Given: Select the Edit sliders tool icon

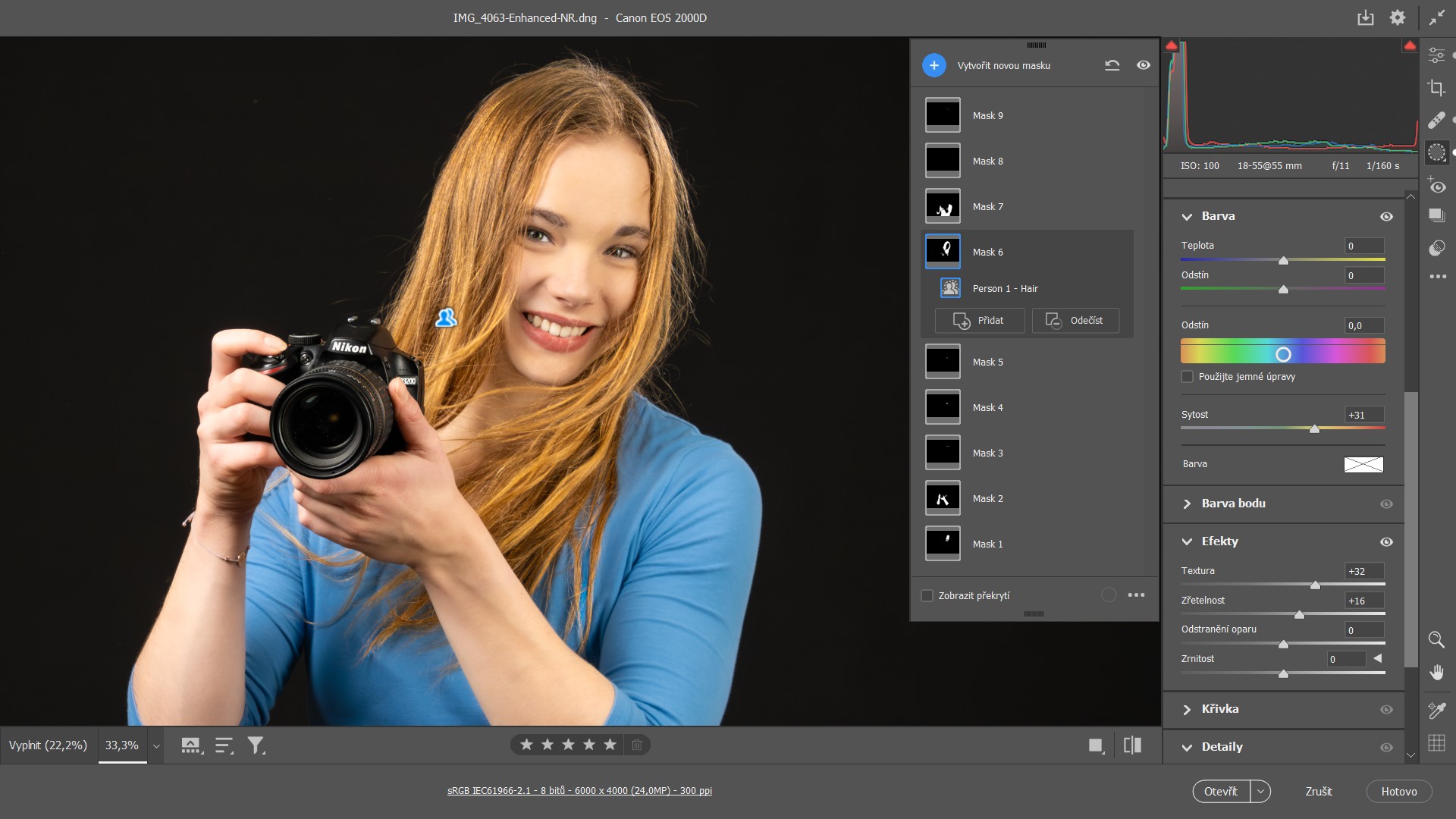Looking at the screenshot, I should click(x=1436, y=55).
